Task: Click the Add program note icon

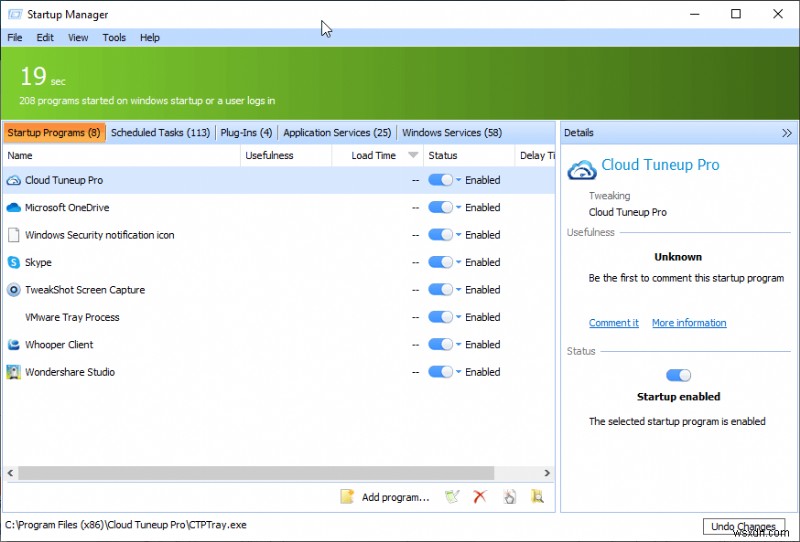Action: click(347, 497)
